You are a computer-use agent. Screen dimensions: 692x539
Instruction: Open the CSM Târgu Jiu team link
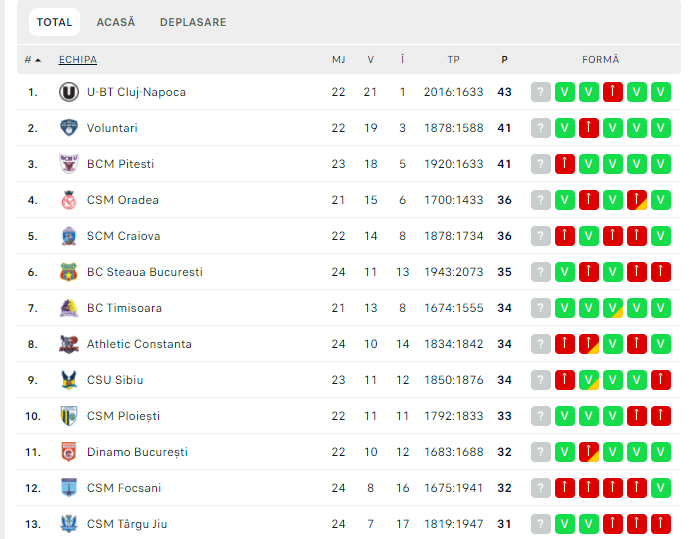point(127,524)
